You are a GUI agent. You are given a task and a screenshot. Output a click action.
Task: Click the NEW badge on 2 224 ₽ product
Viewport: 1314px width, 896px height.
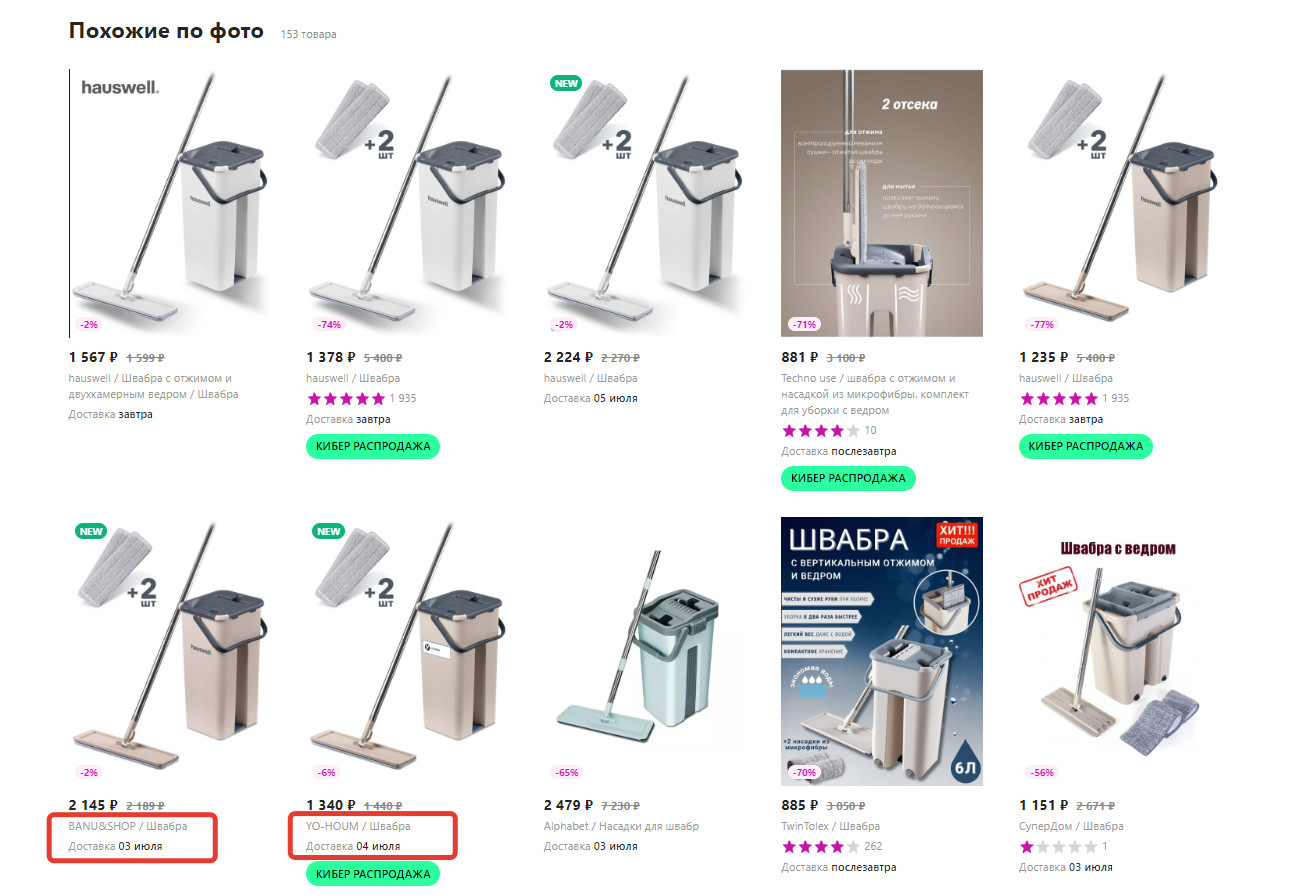[566, 83]
